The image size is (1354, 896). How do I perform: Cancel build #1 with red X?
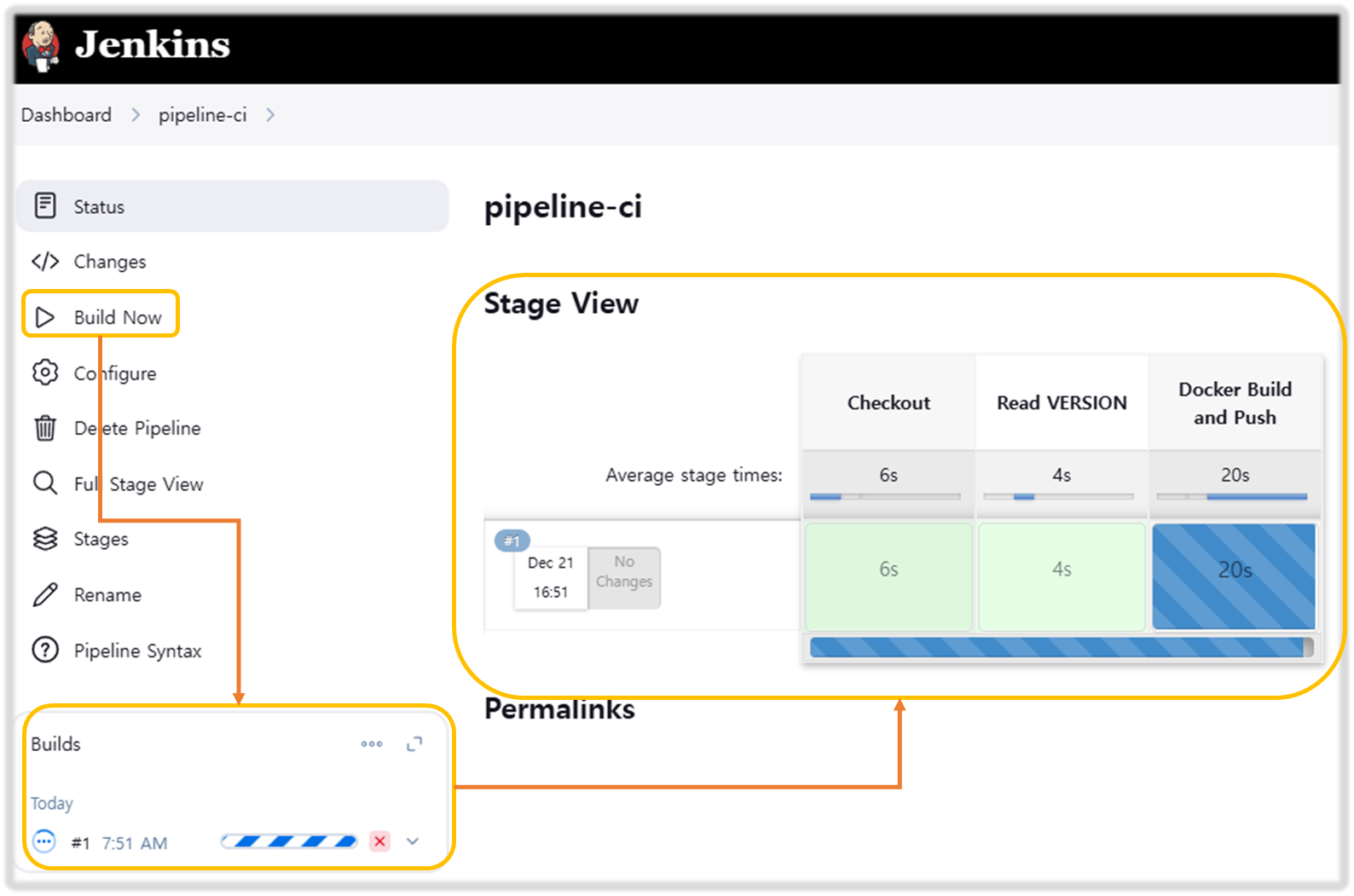click(x=380, y=841)
